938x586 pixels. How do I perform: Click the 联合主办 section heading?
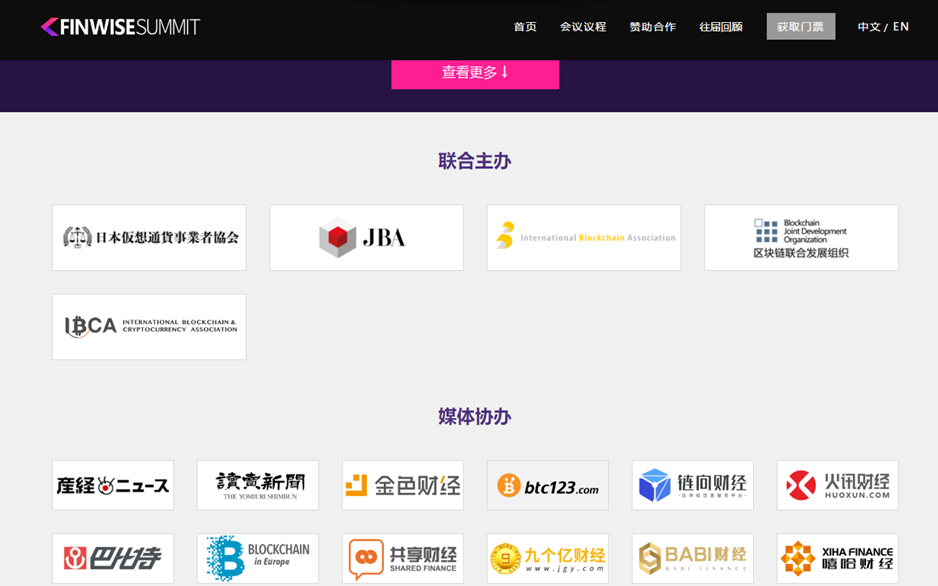click(475, 161)
